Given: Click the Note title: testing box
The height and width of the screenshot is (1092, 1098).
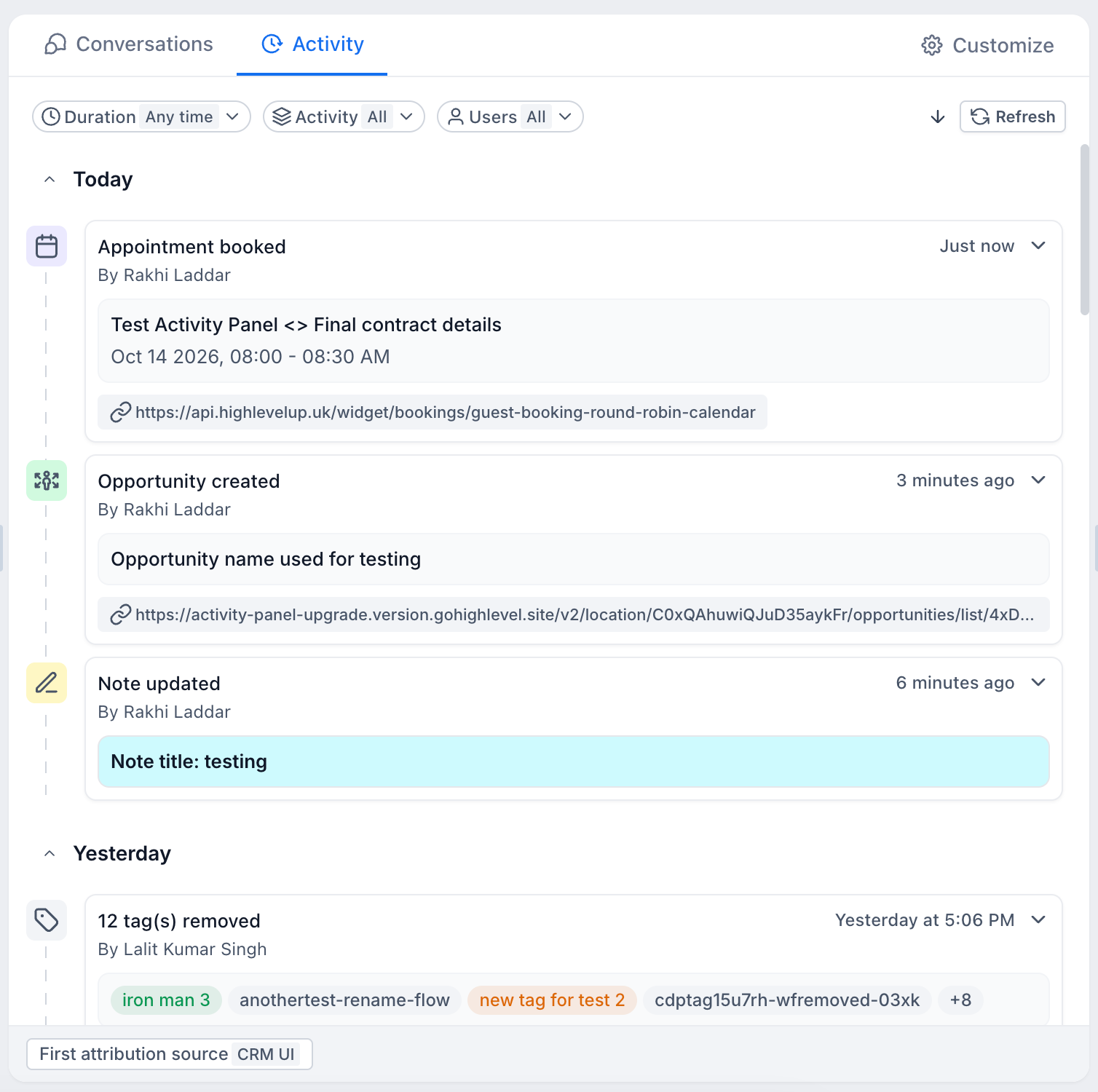Looking at the screenshot, I should [x=574, y=761].
